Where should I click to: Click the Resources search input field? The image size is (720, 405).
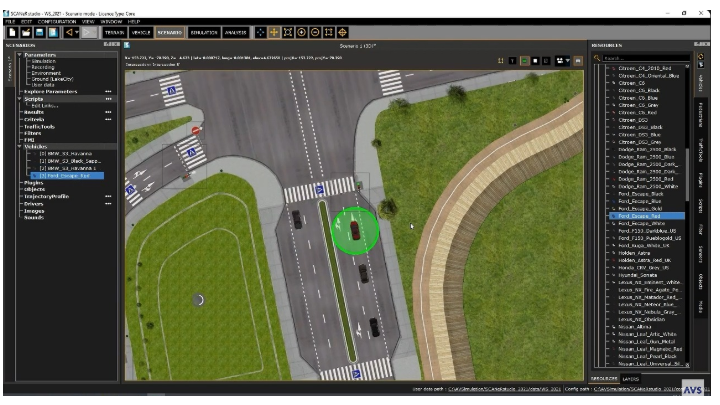click(x=642, y=58)
